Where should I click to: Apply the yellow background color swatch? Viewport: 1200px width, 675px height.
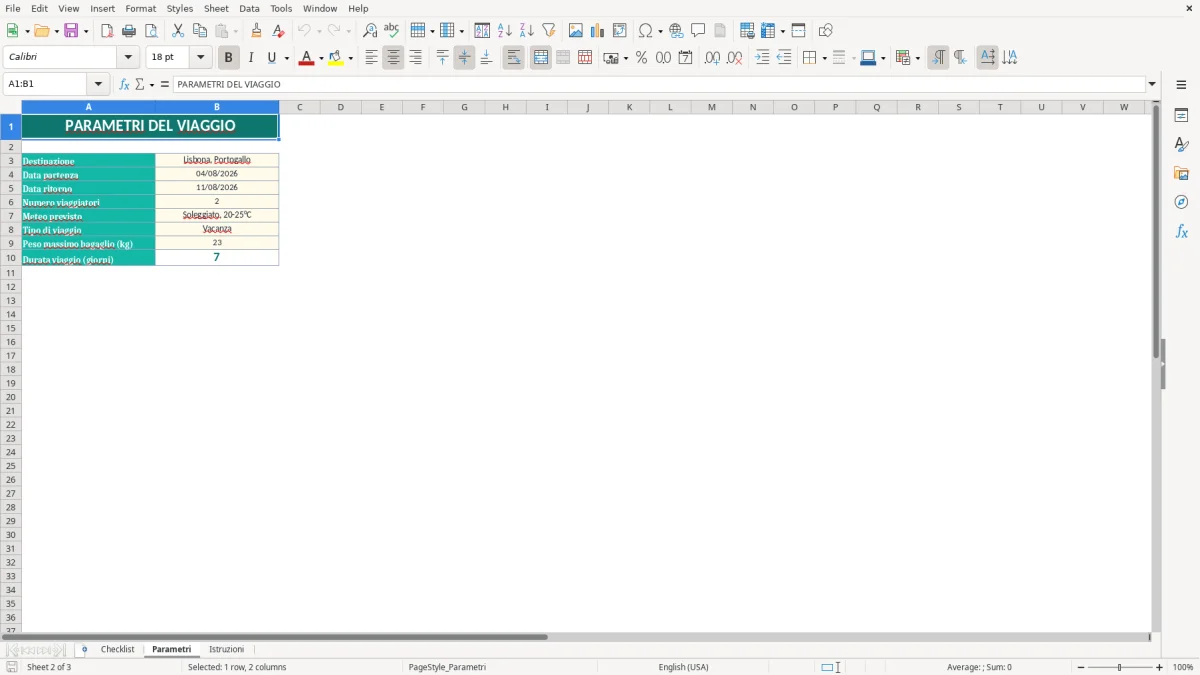pyautogui.click(x=336, y=58)
